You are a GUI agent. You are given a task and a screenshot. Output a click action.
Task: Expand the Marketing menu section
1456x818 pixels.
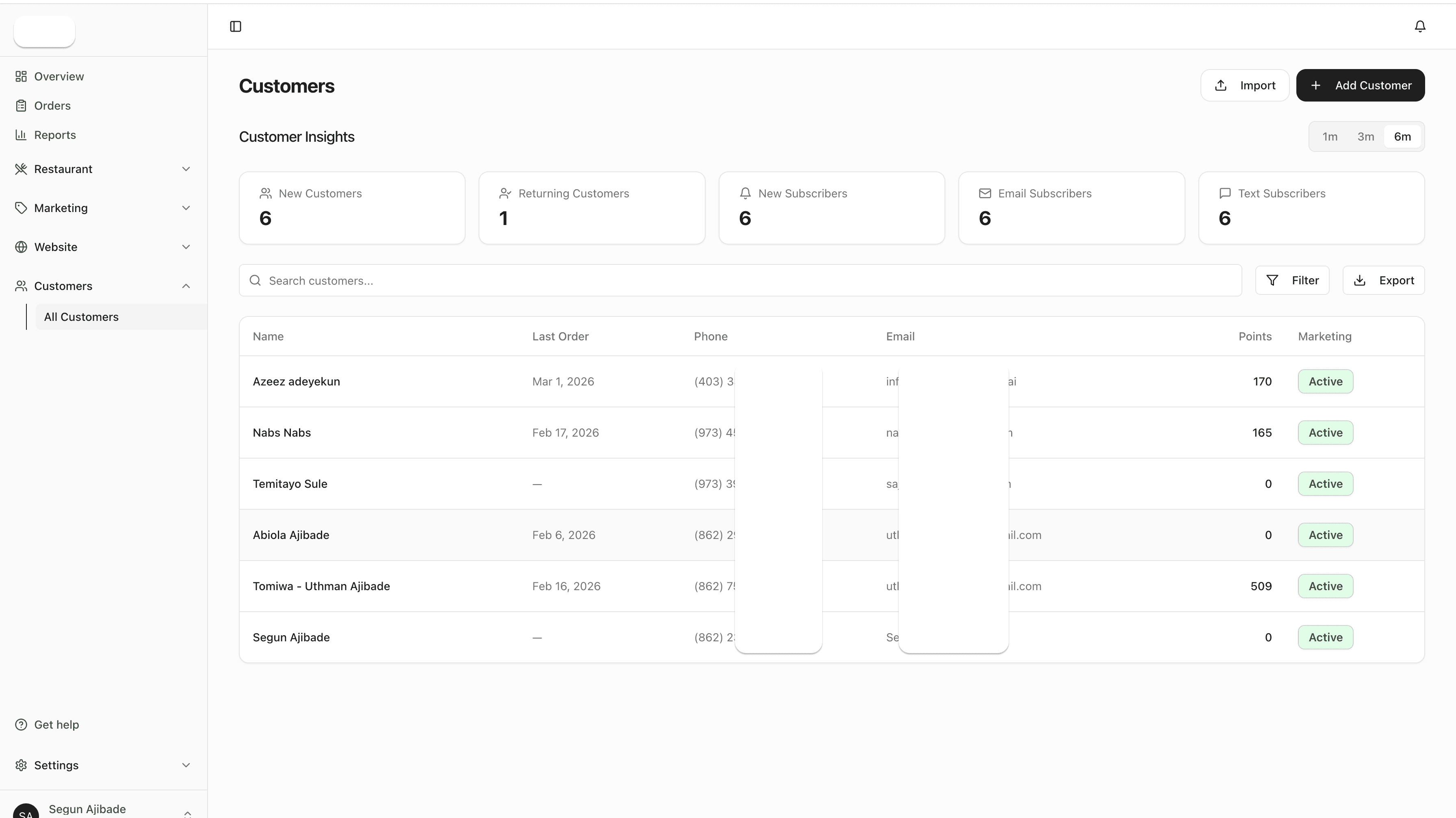tap(104, 208)
